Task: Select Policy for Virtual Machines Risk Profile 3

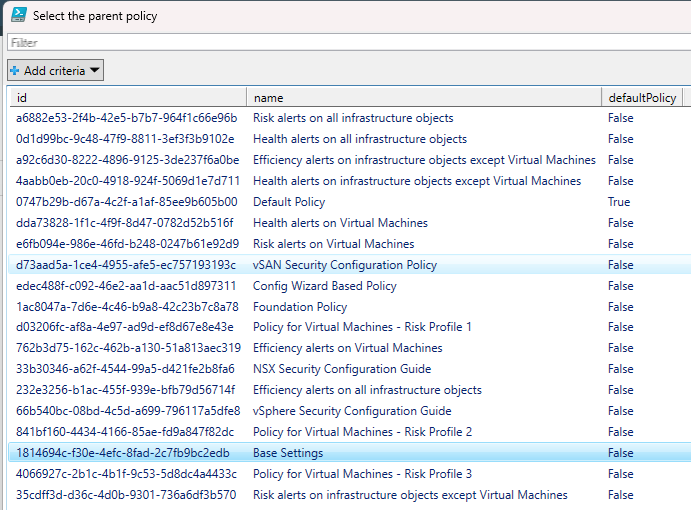Action: click(362, 474)
